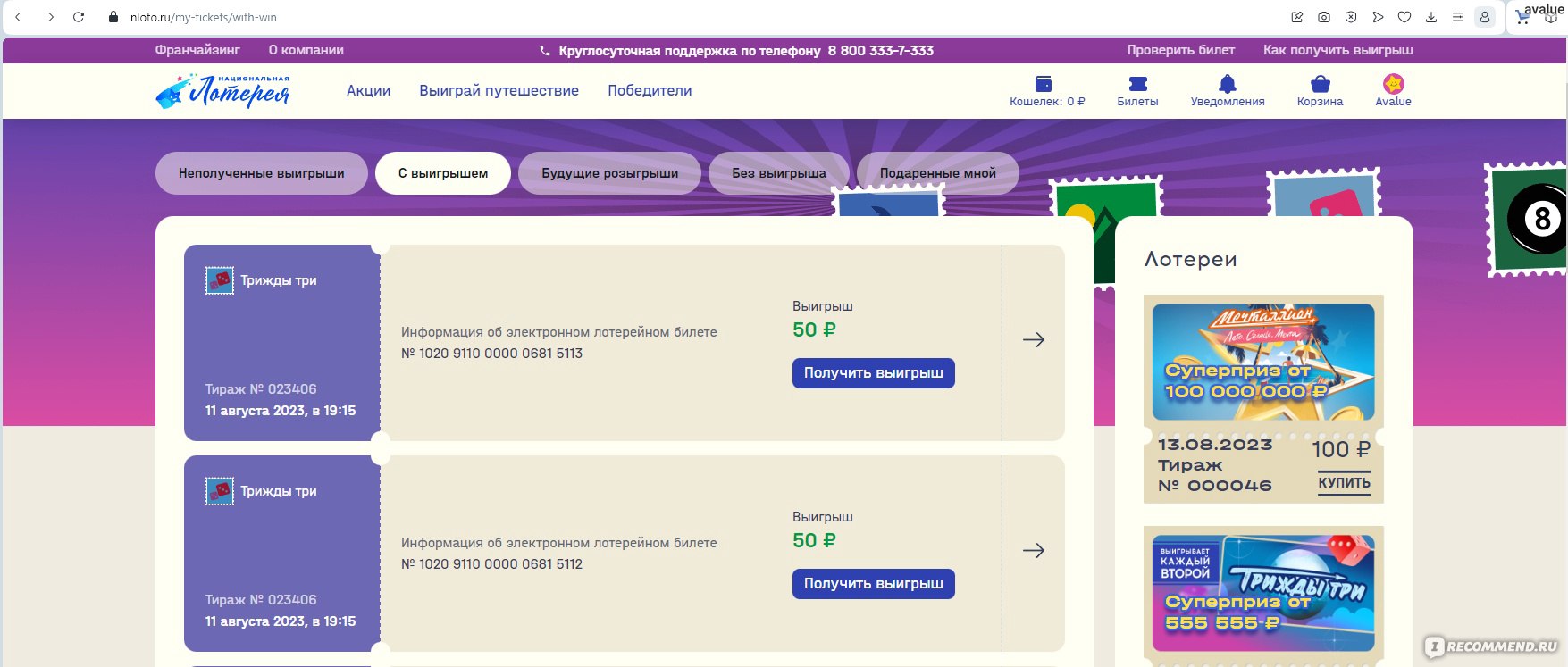The image size is (1568, 667).
Task: Click КУПИТЬ on the Мечталлион lottery card
Action: pyautogui.click(x=1345, y=483)
